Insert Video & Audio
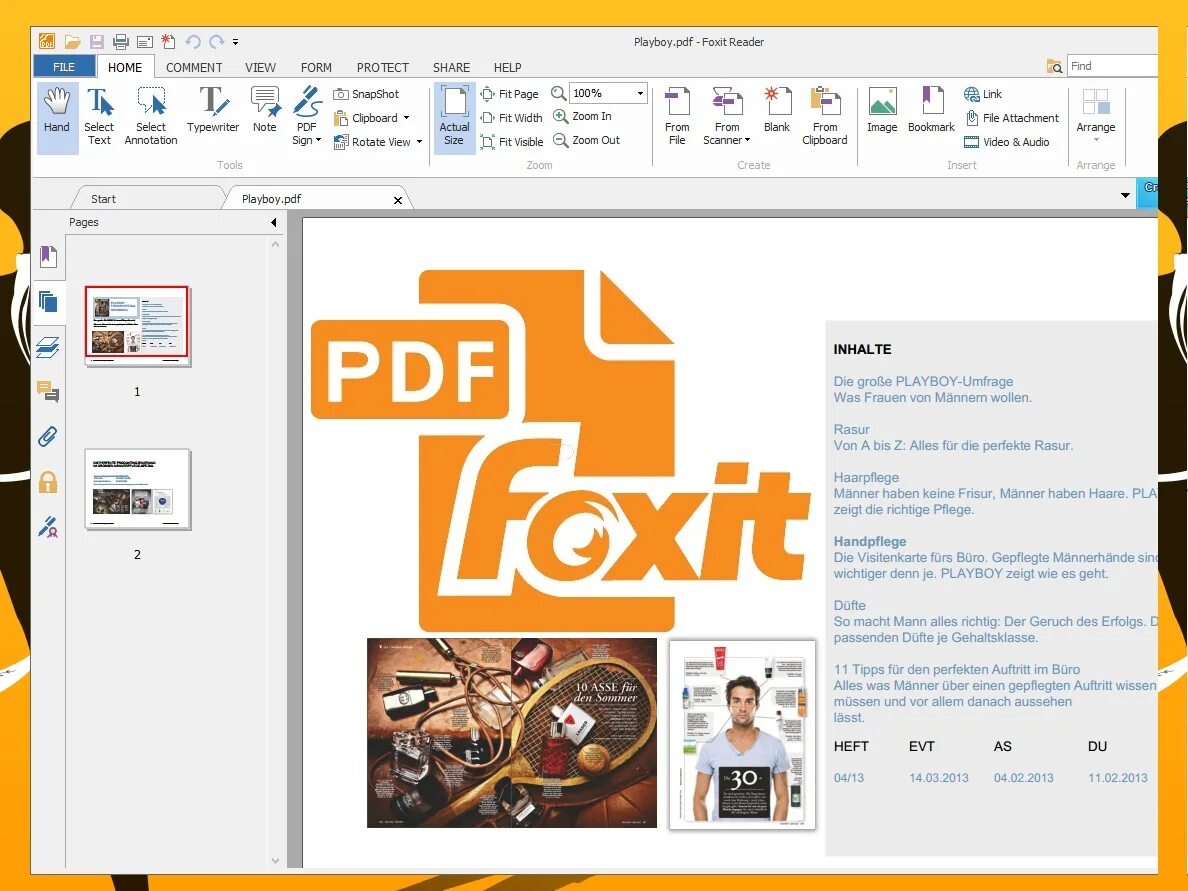This screenshot has width=1188, height=891. pos(1008,142)
